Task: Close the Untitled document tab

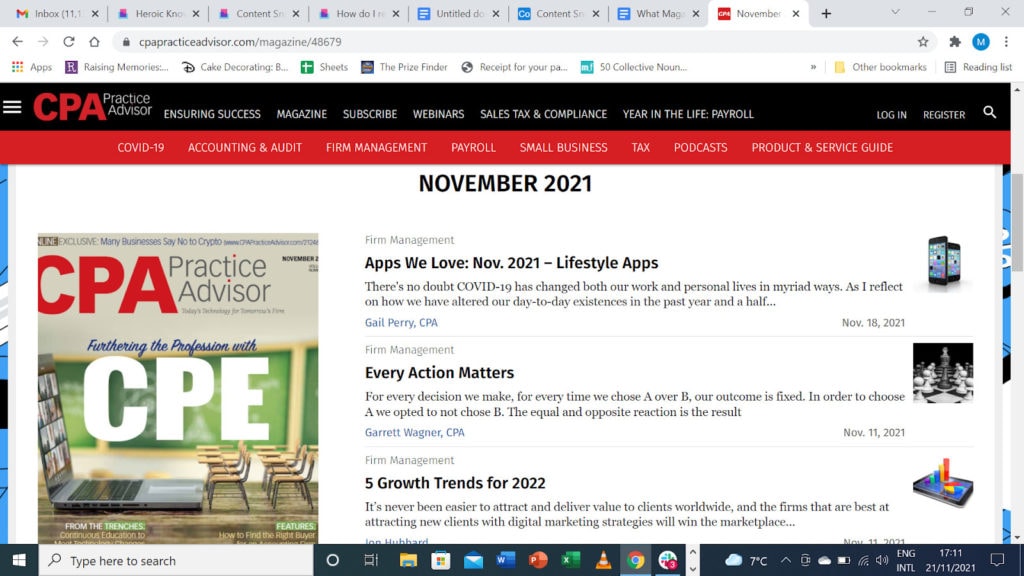Action: coord(496,14)
